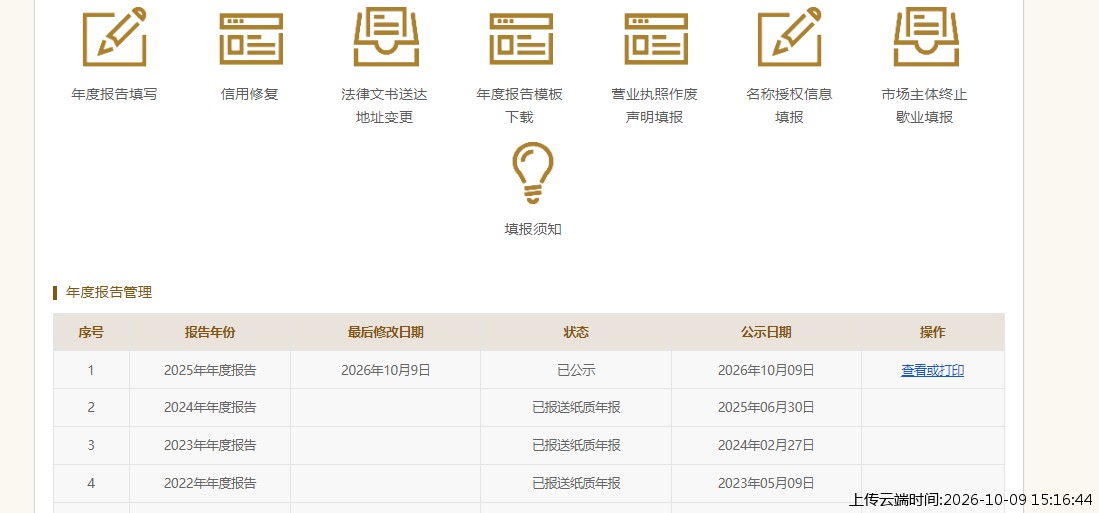
Task: Open the 营业执照作废声明填报 icon
Action: [656, 39]
